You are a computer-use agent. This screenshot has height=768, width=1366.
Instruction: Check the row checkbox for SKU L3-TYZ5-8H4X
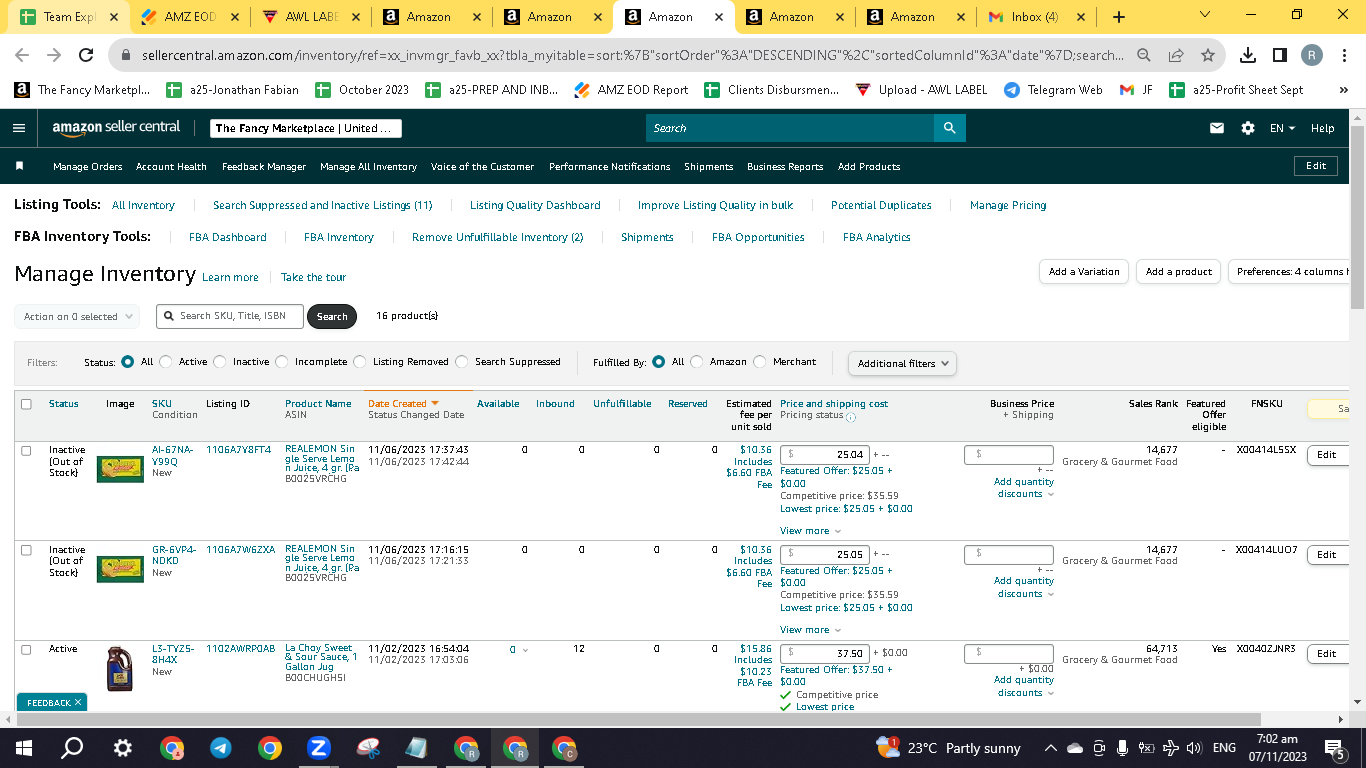(26, 649)
